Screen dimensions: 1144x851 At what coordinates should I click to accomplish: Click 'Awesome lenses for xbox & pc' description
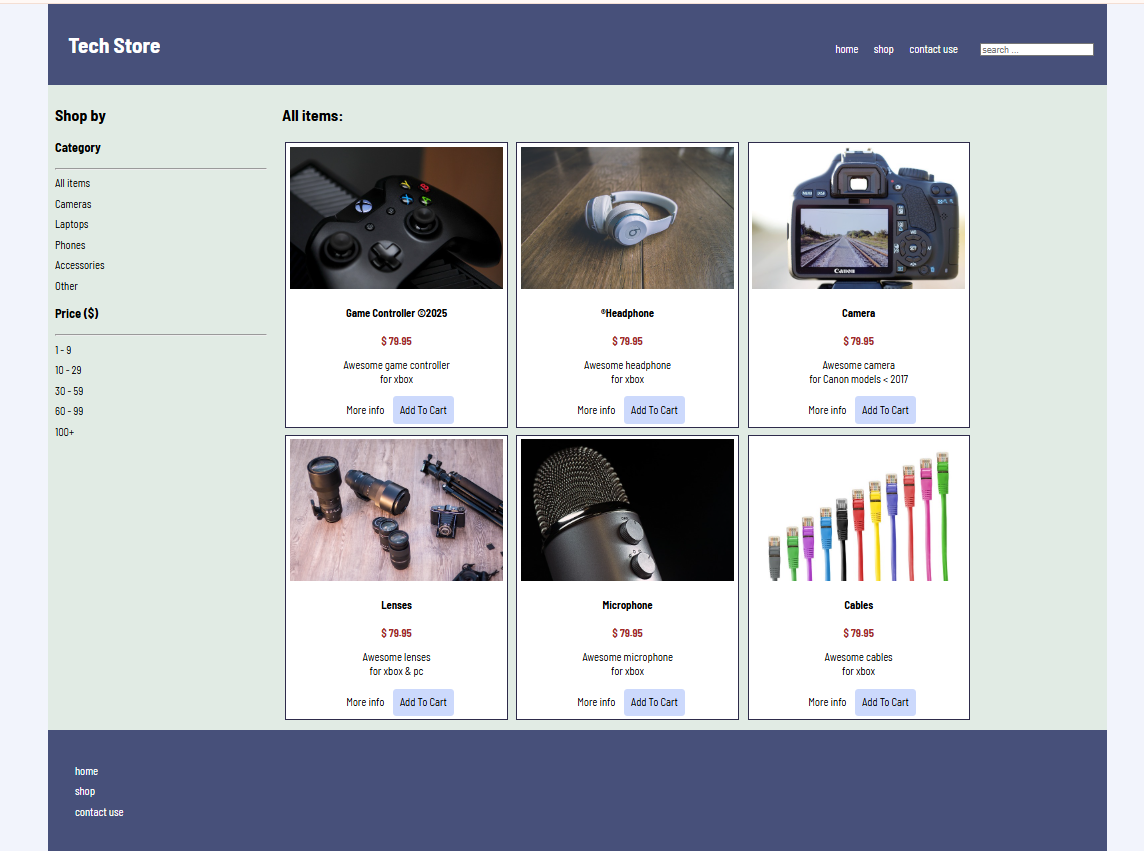(x=396, y=664)
